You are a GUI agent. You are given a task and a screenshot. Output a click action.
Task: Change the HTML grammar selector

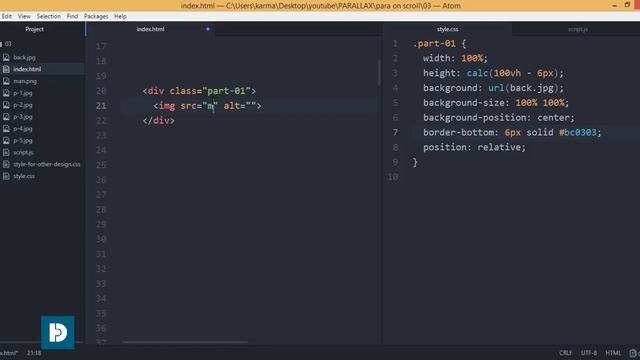click(613, 353)
